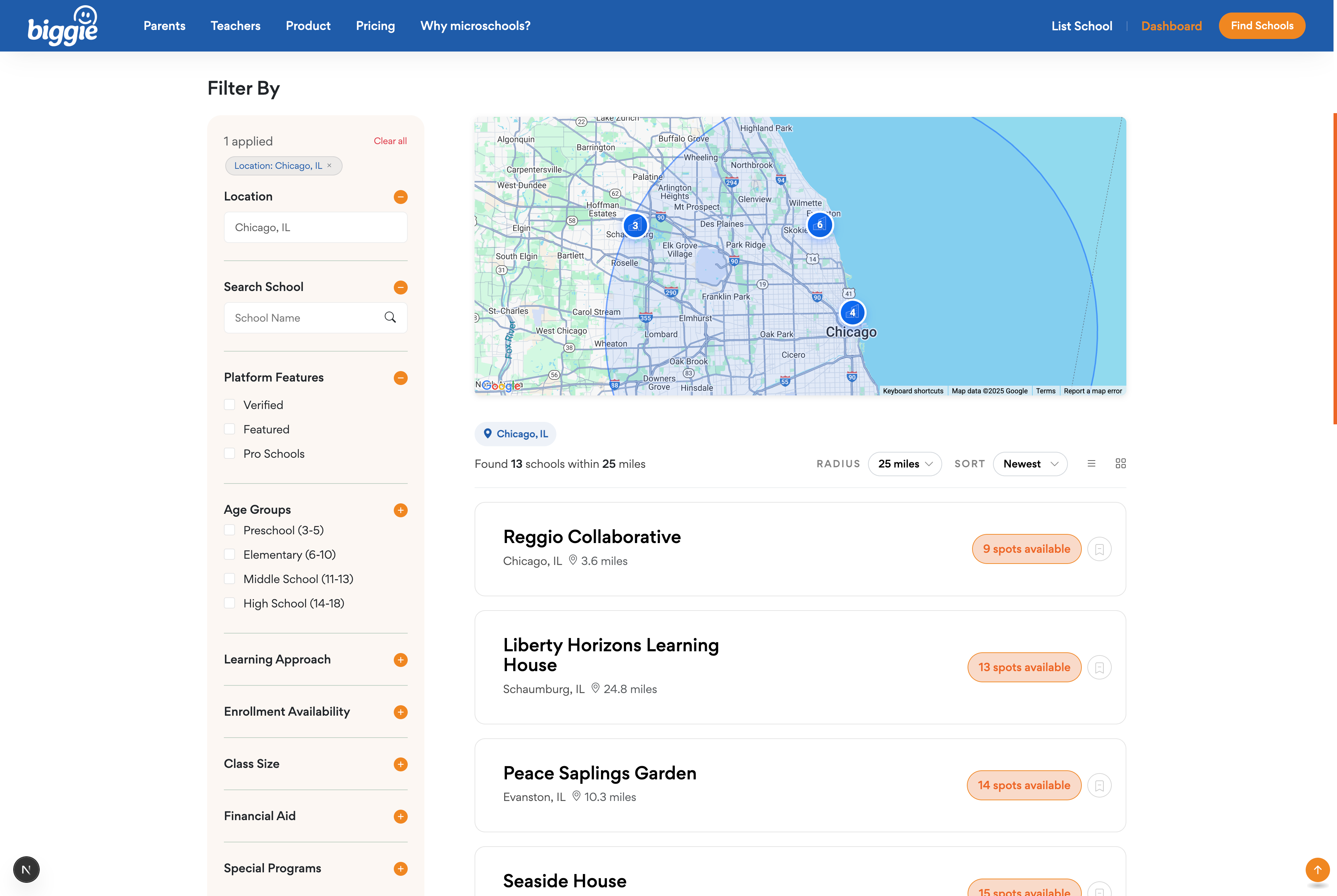
Task: Click the map cluster marker showing 6 schools
Action: [x=820, y=225]
